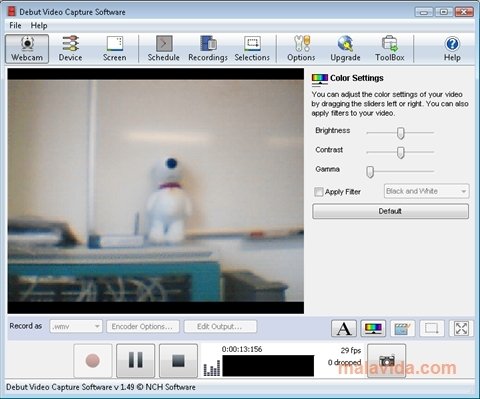Click the Encoder Options button
The image size is (480, 399).
143,326
